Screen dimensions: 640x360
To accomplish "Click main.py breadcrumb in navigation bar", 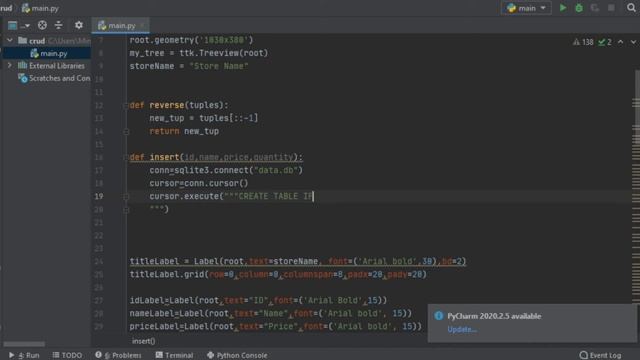I will pos(40,8).
